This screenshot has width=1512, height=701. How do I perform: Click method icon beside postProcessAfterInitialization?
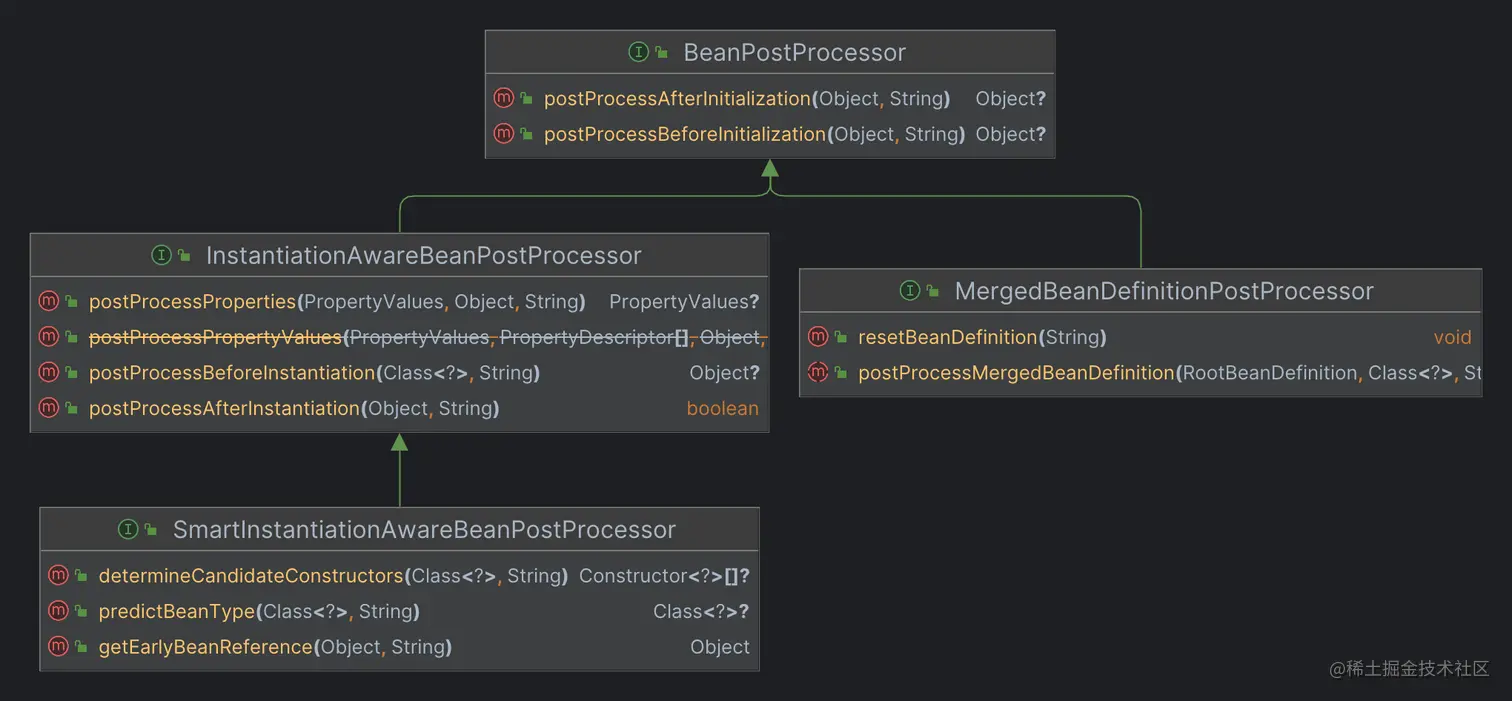coord(503,98)
